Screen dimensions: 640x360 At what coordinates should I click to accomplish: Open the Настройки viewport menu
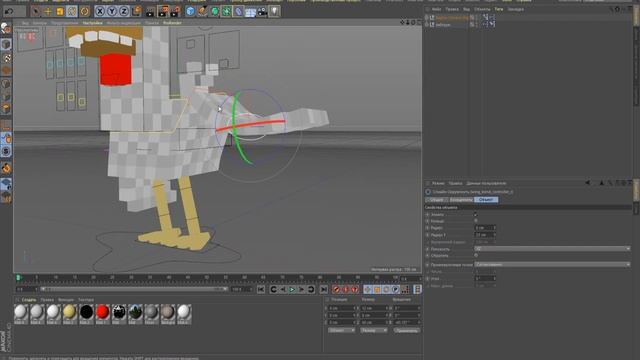(93, 23)
